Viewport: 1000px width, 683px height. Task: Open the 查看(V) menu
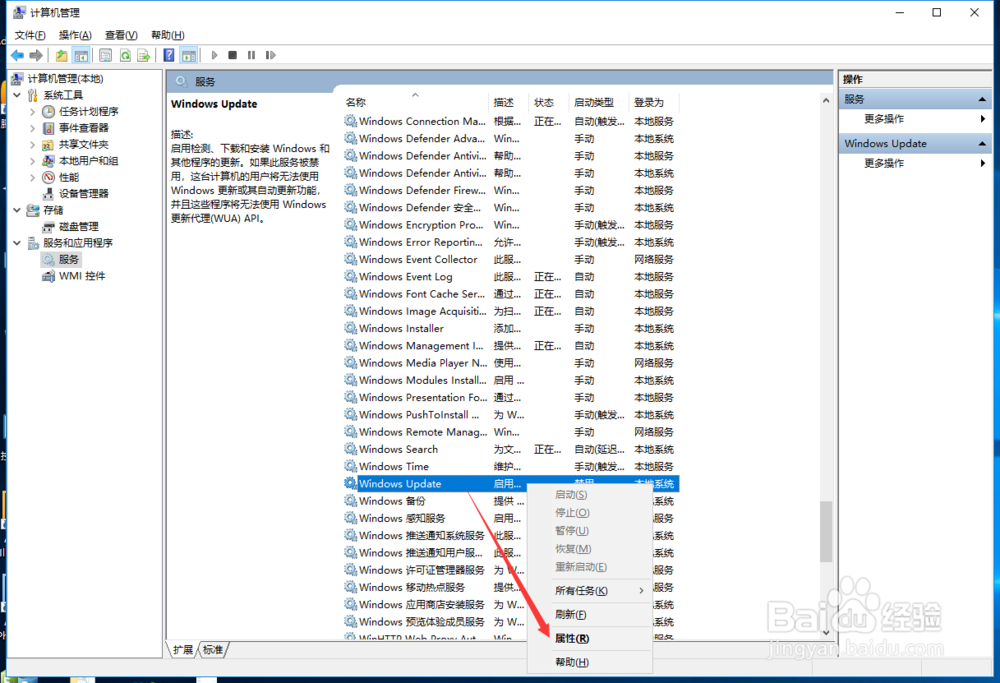coord(121,35)
